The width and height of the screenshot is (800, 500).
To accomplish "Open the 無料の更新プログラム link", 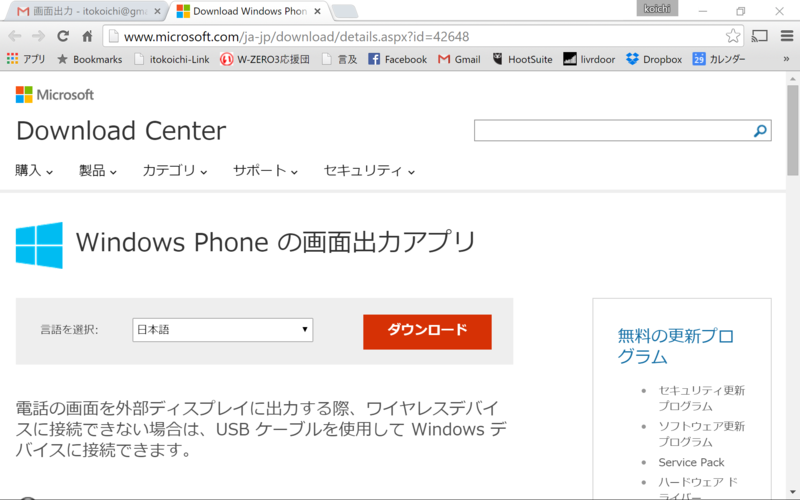I will pyautogui.click(x=676, y=346).
